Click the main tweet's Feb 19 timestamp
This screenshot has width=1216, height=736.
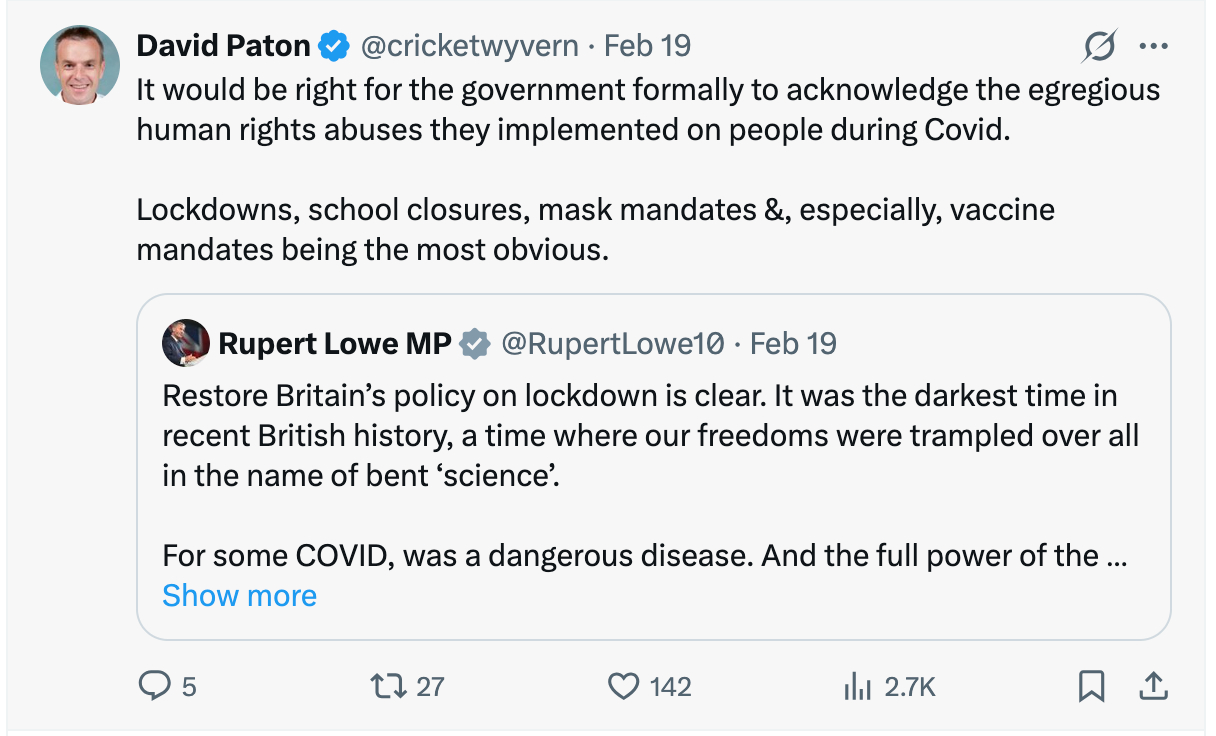(648, 46)
